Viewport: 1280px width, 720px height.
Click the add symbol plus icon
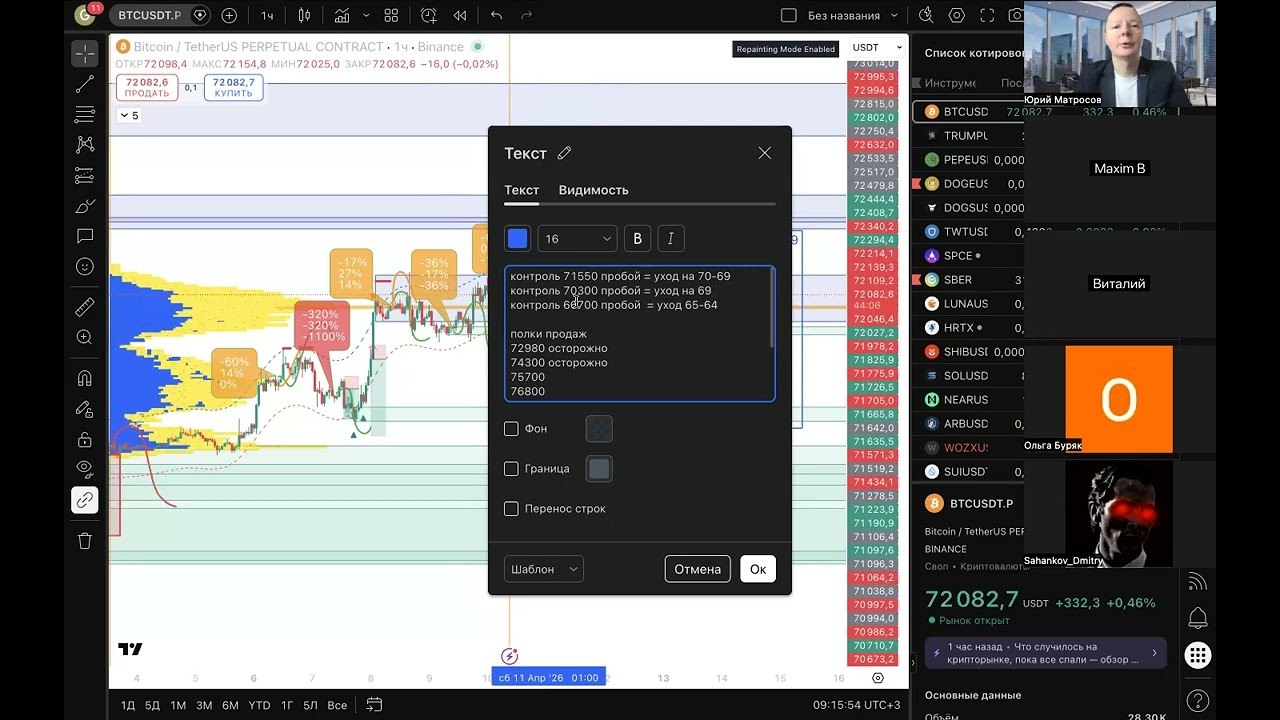tap(229, 15)
